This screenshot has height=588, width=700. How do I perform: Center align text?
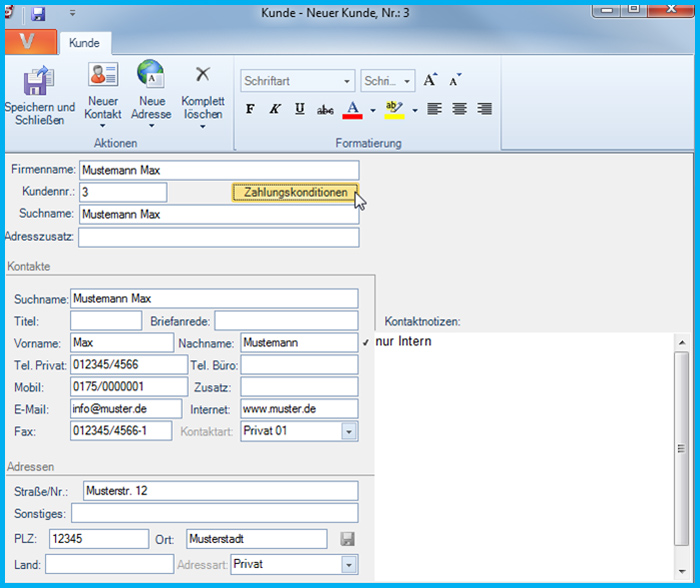pos(459,108)
